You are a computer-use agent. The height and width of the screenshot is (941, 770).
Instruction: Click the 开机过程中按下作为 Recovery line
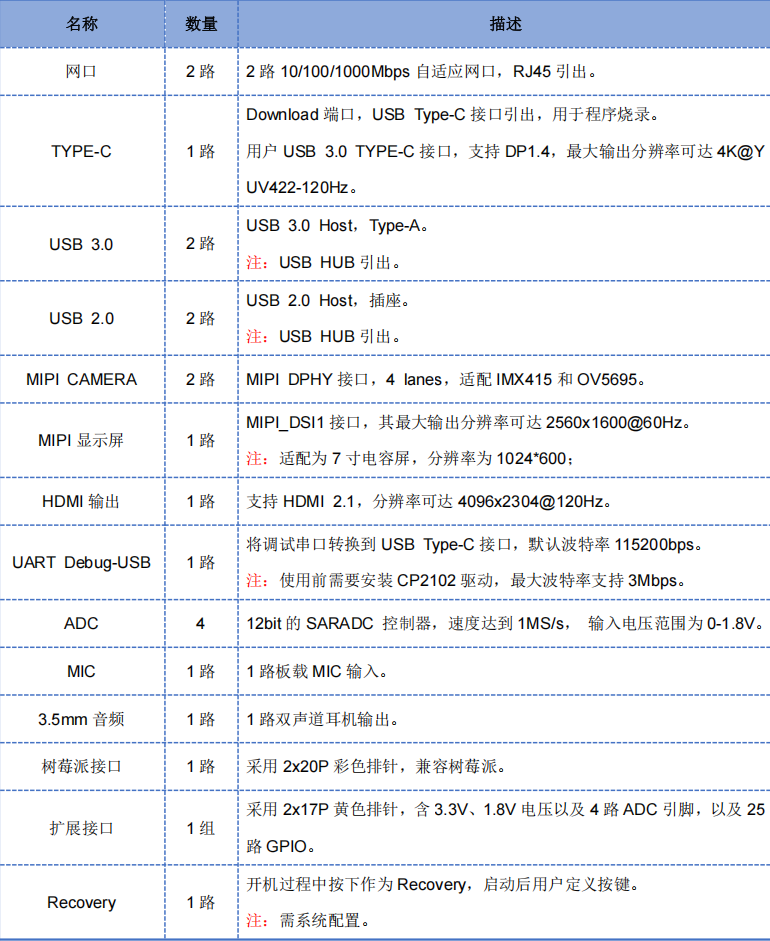(443, 884)
